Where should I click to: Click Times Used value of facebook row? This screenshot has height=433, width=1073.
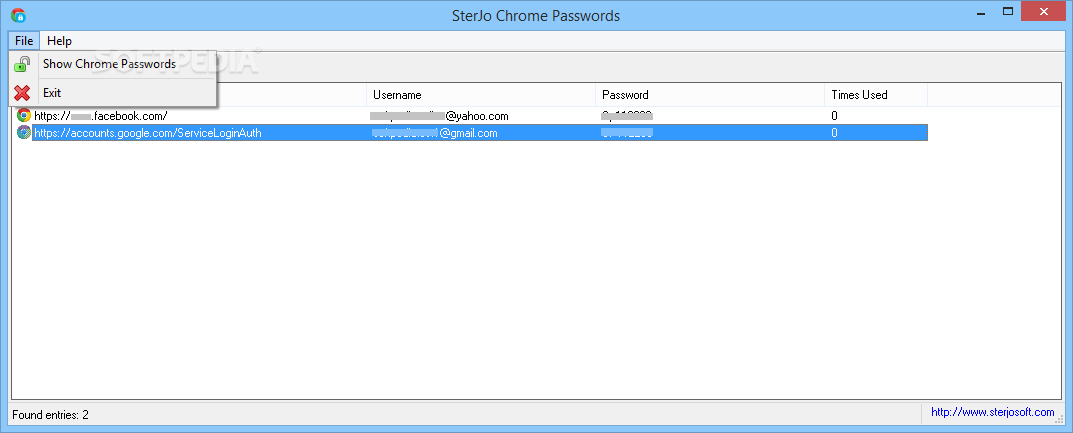(x=834, y=116)
